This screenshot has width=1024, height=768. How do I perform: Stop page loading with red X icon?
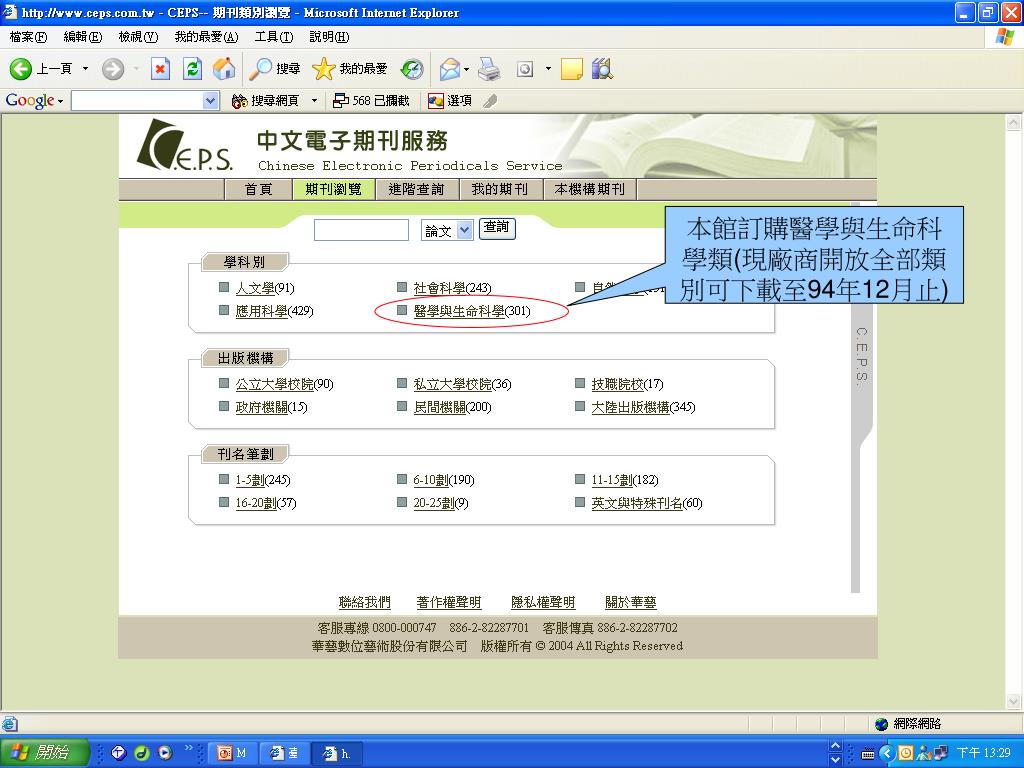[x=160, y=69]
